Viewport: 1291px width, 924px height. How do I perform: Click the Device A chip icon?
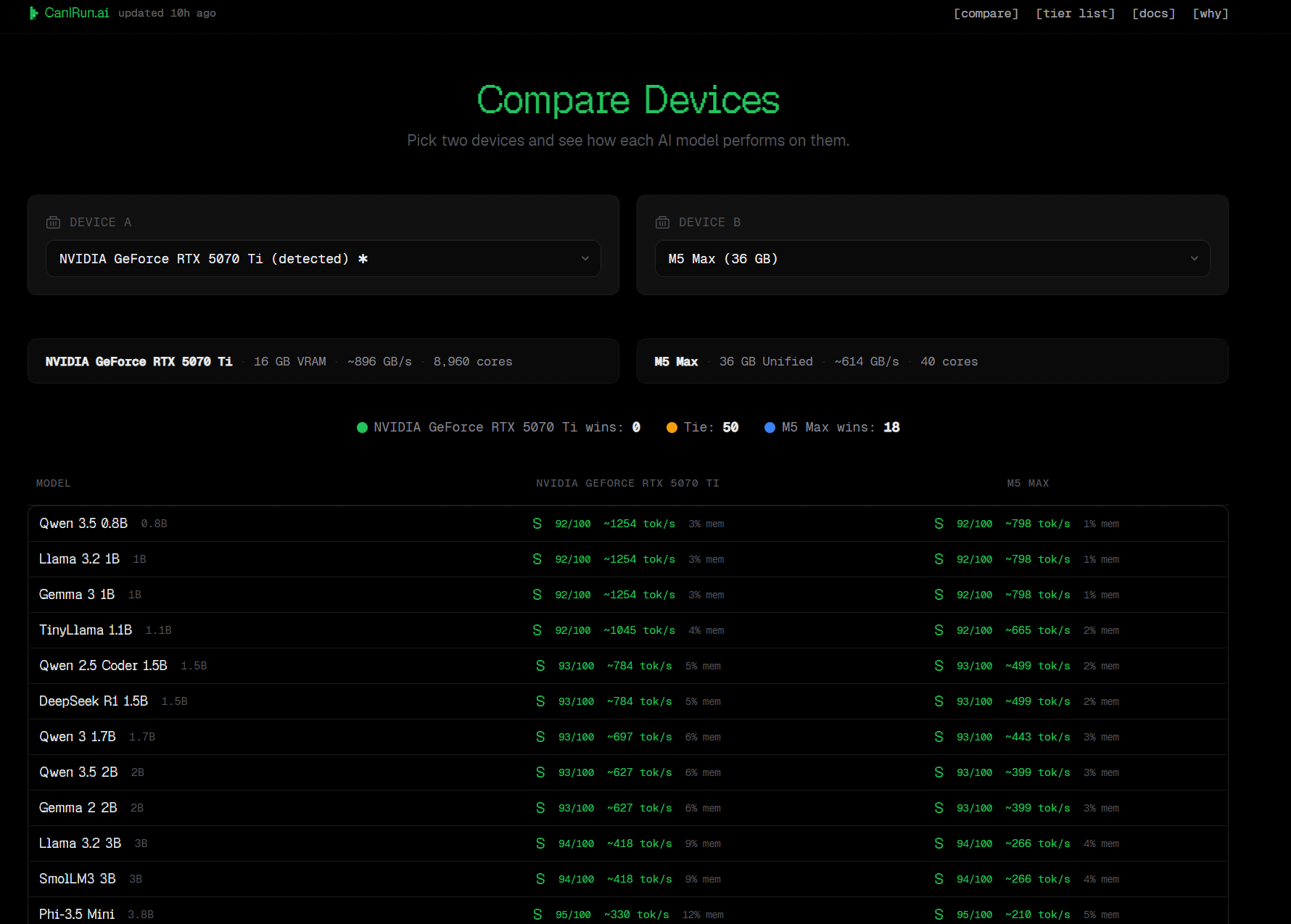53,223
